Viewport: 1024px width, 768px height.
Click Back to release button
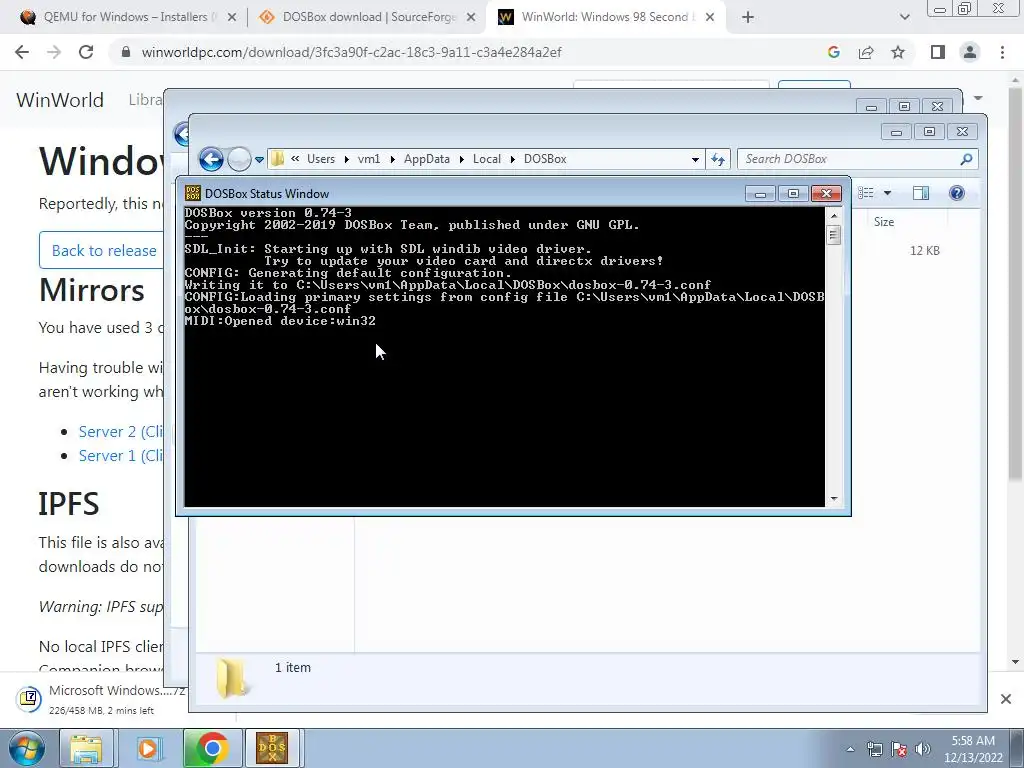102,250
